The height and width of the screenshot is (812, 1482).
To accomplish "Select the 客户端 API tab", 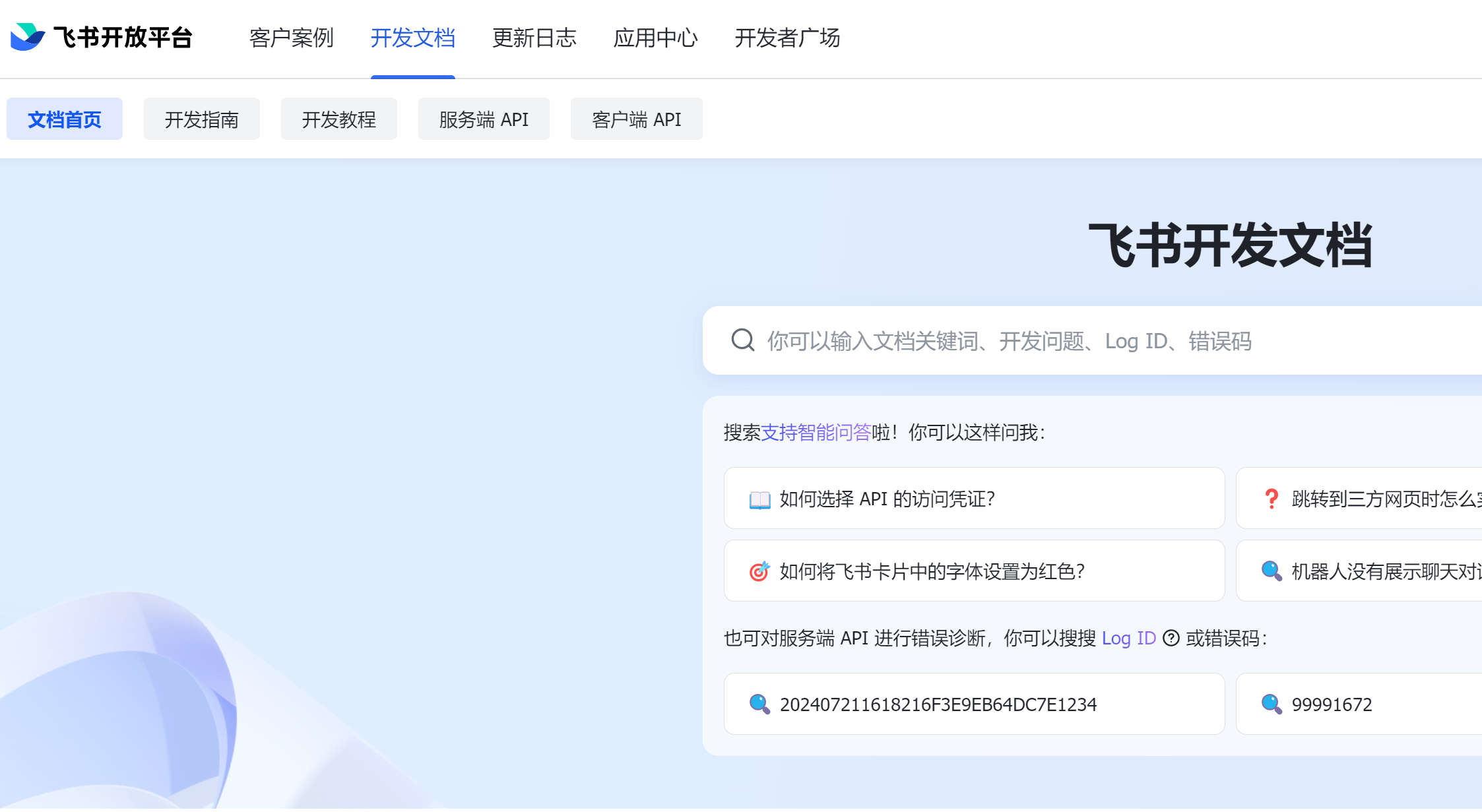I will (636, 119).
